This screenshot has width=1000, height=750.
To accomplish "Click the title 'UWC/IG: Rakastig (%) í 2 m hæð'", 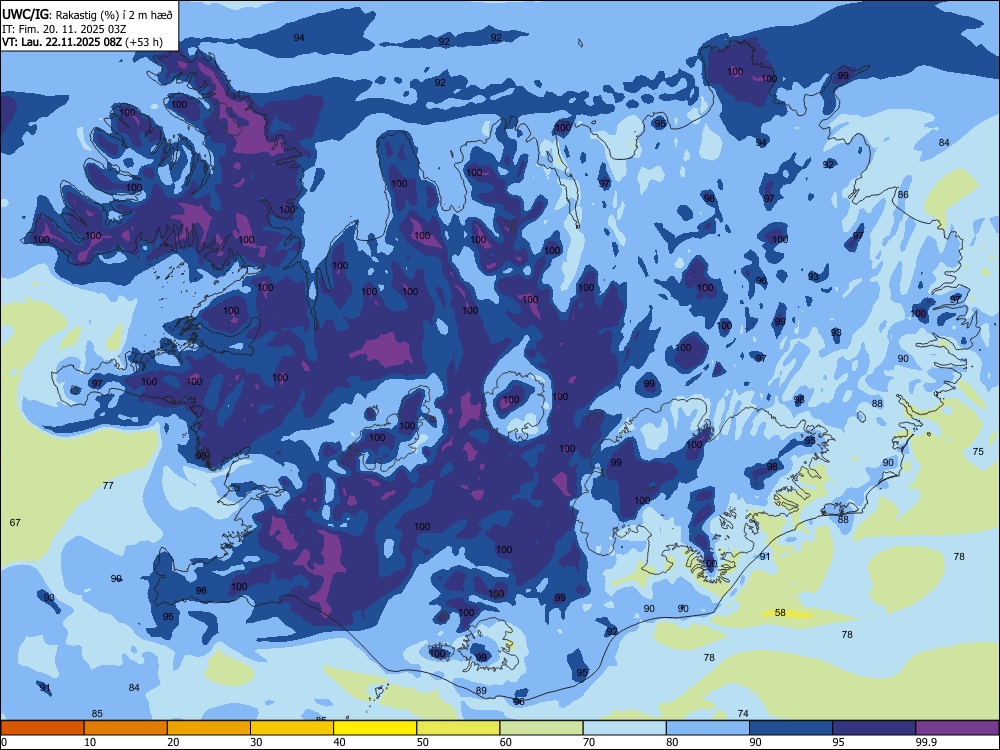I will (87, 15).
